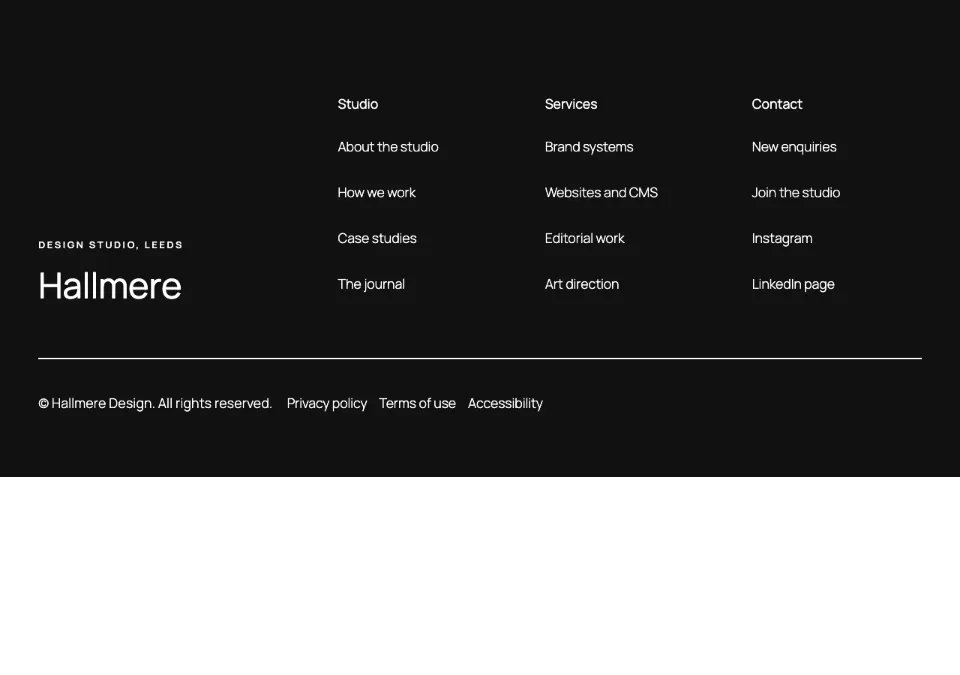
Task: Click the Services column heading
Action: point(571,104)
